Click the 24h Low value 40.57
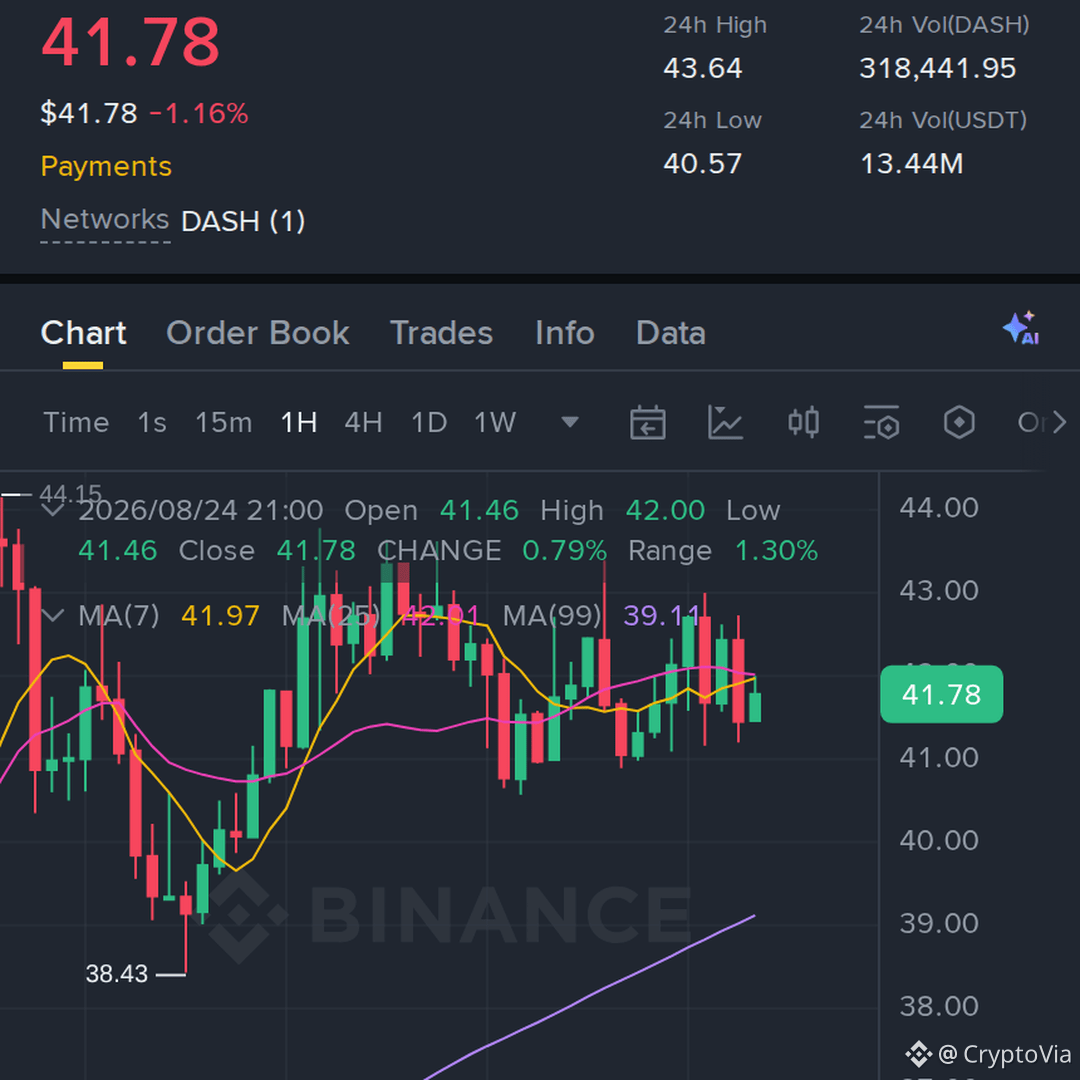1080x1080 pixels. pos(703,164)
